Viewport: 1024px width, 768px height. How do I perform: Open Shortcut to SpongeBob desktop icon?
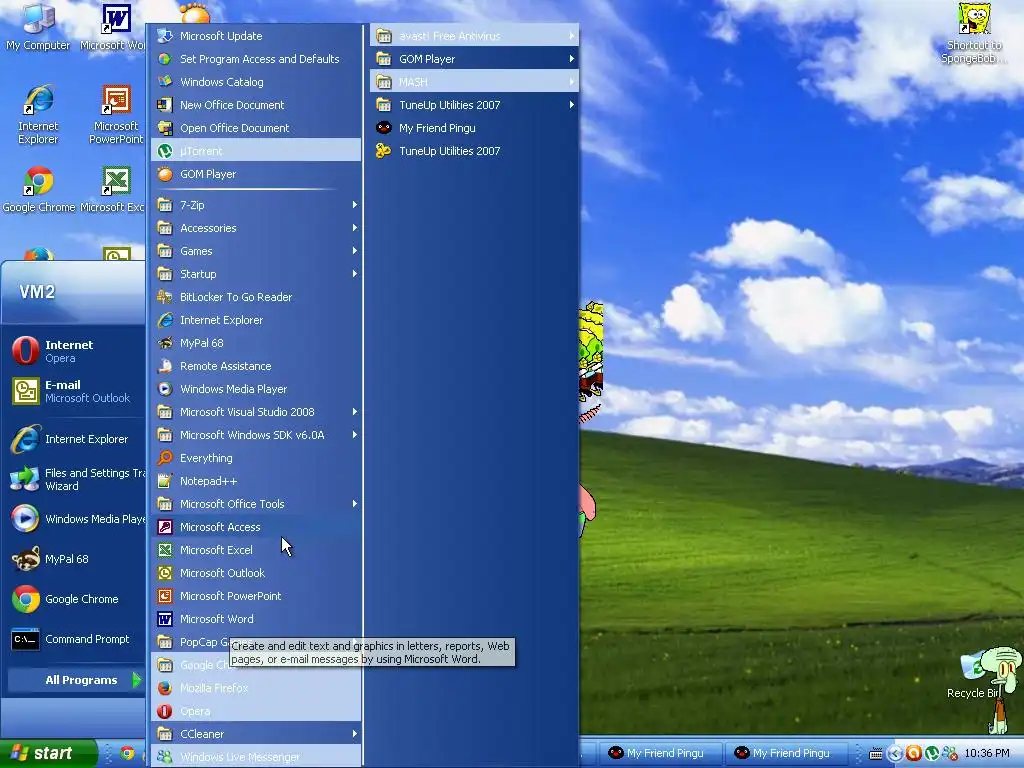tap(974, 33)
